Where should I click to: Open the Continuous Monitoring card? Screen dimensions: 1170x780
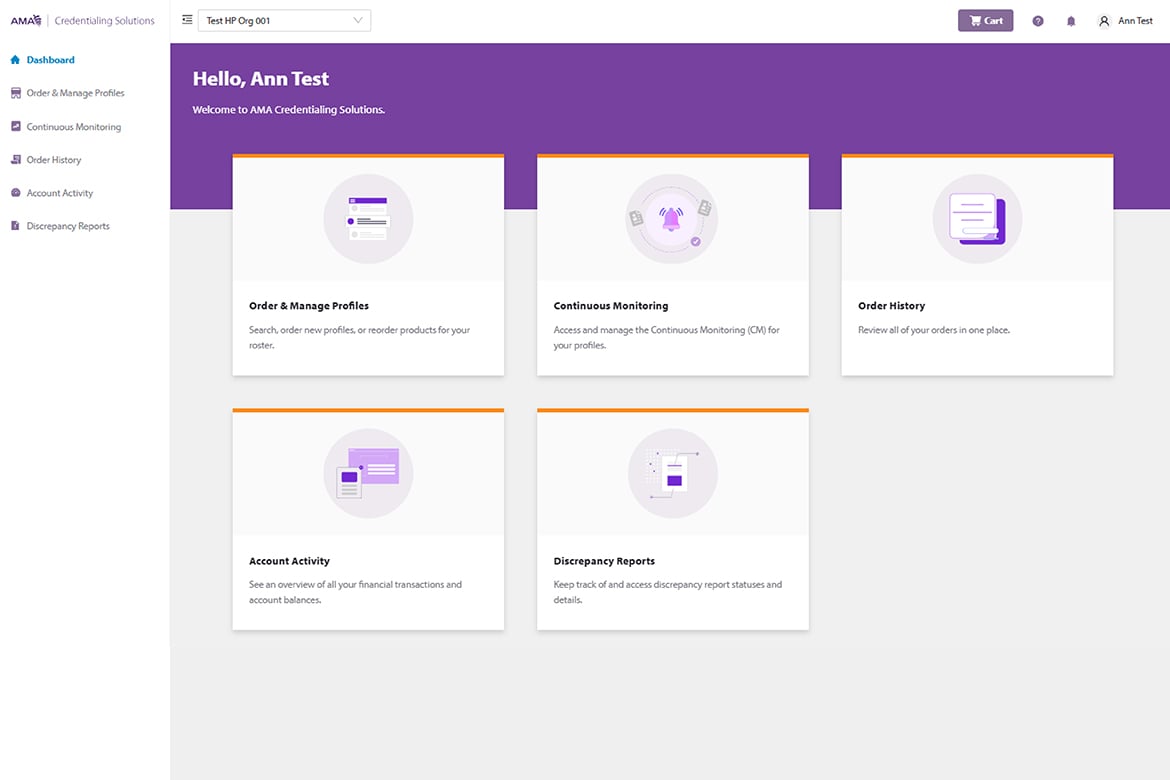(672, 265)
